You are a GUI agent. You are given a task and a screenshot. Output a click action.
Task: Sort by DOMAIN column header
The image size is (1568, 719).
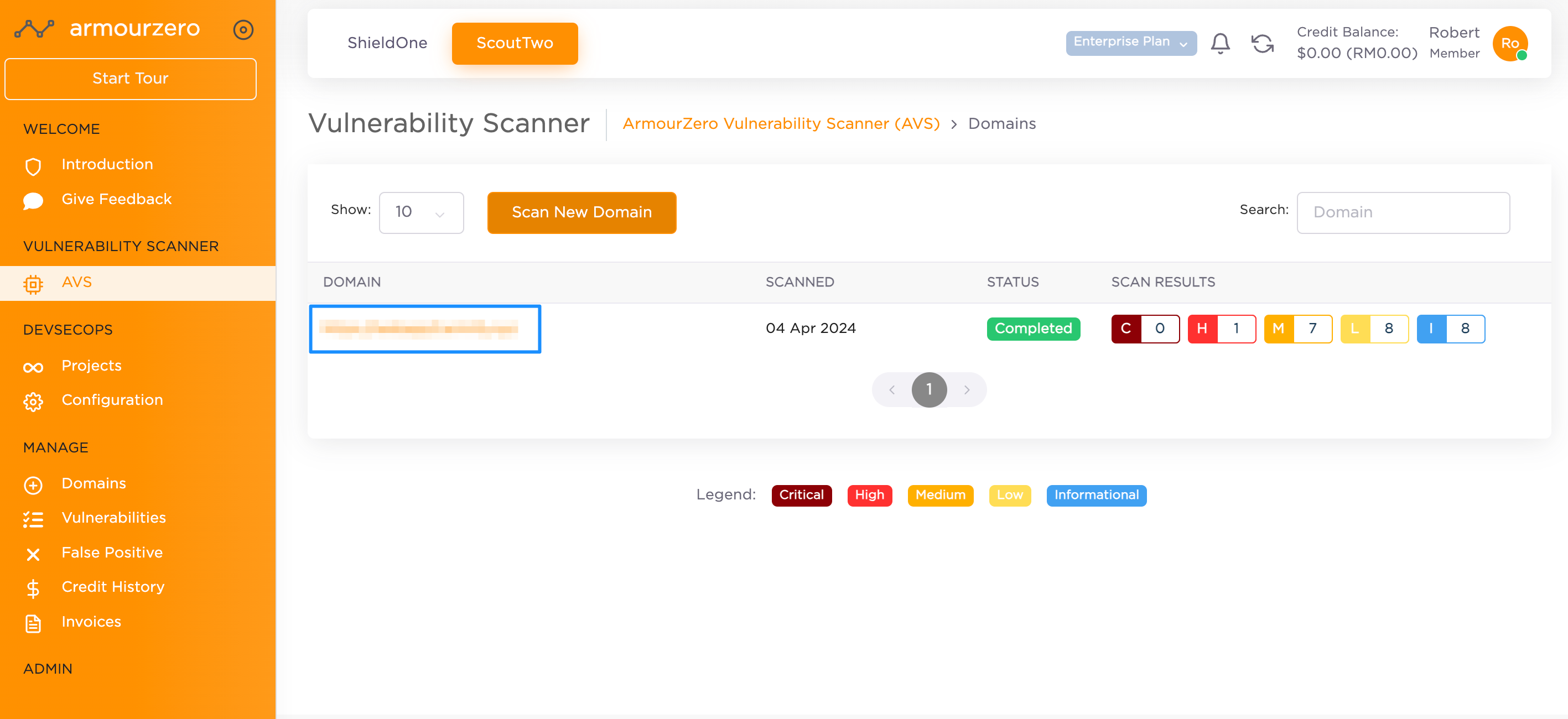pos(352,283)
